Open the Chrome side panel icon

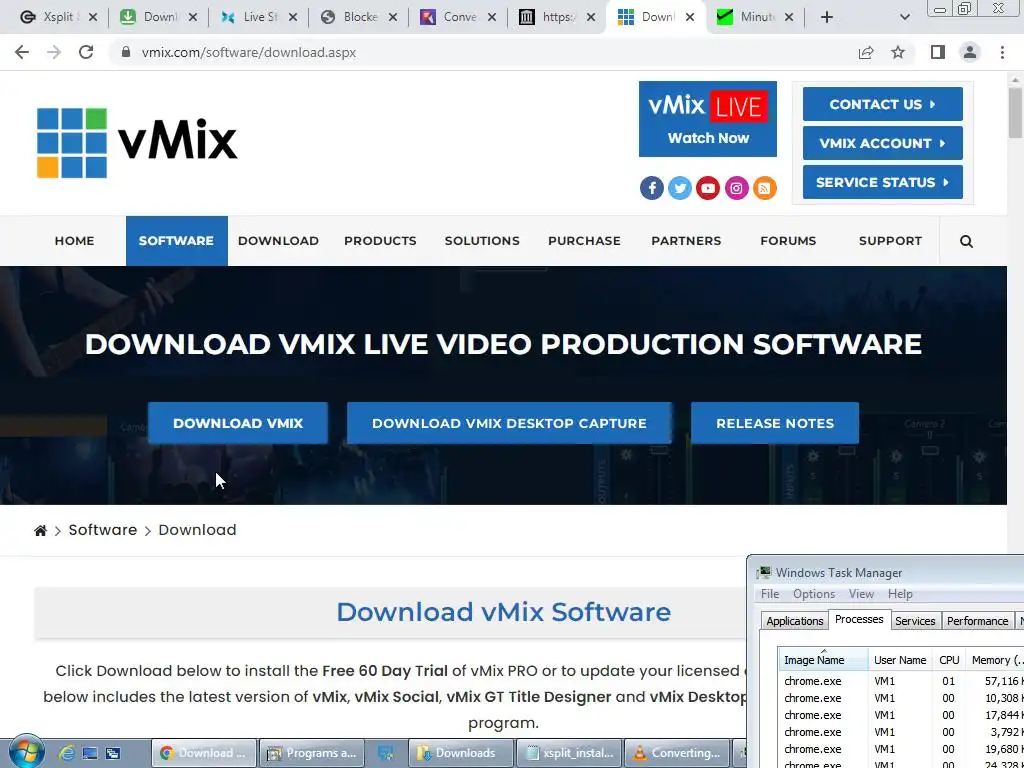pos(938,52)
